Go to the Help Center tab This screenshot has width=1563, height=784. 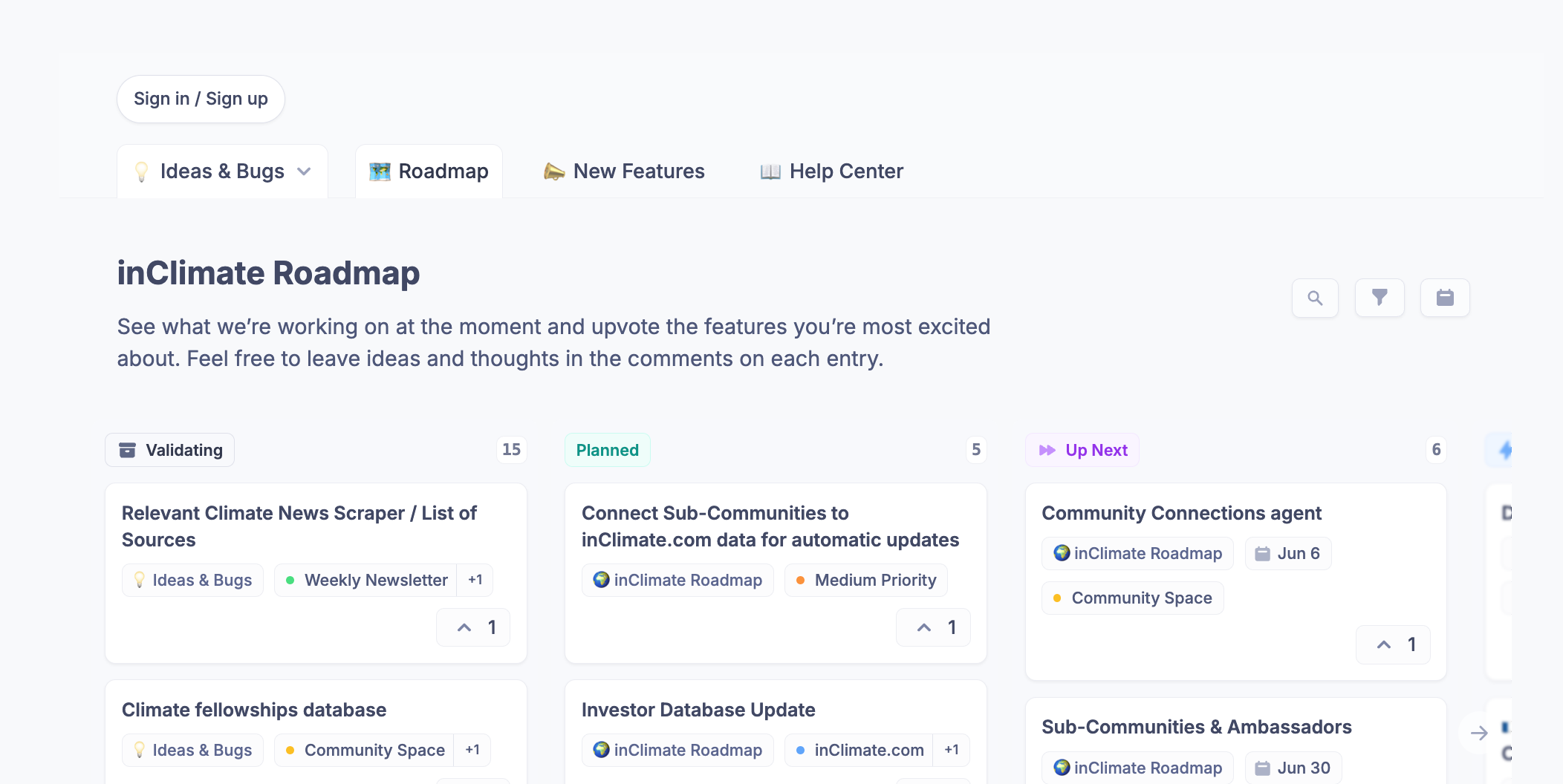tap(831, 171)
